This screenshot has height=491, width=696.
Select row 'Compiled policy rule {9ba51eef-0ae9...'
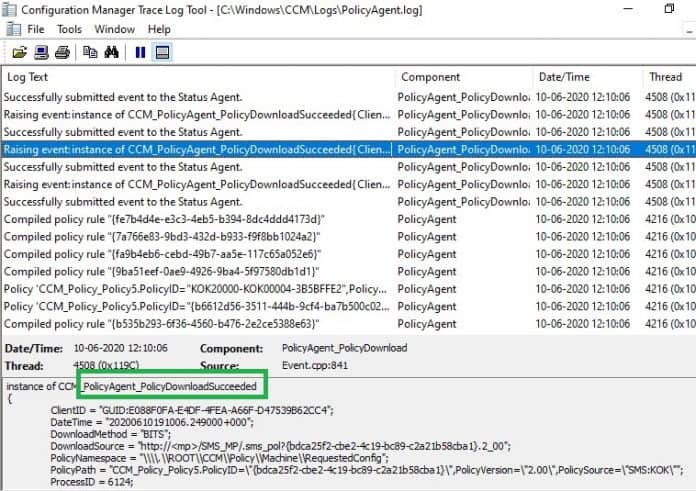(x=349, y=272)
